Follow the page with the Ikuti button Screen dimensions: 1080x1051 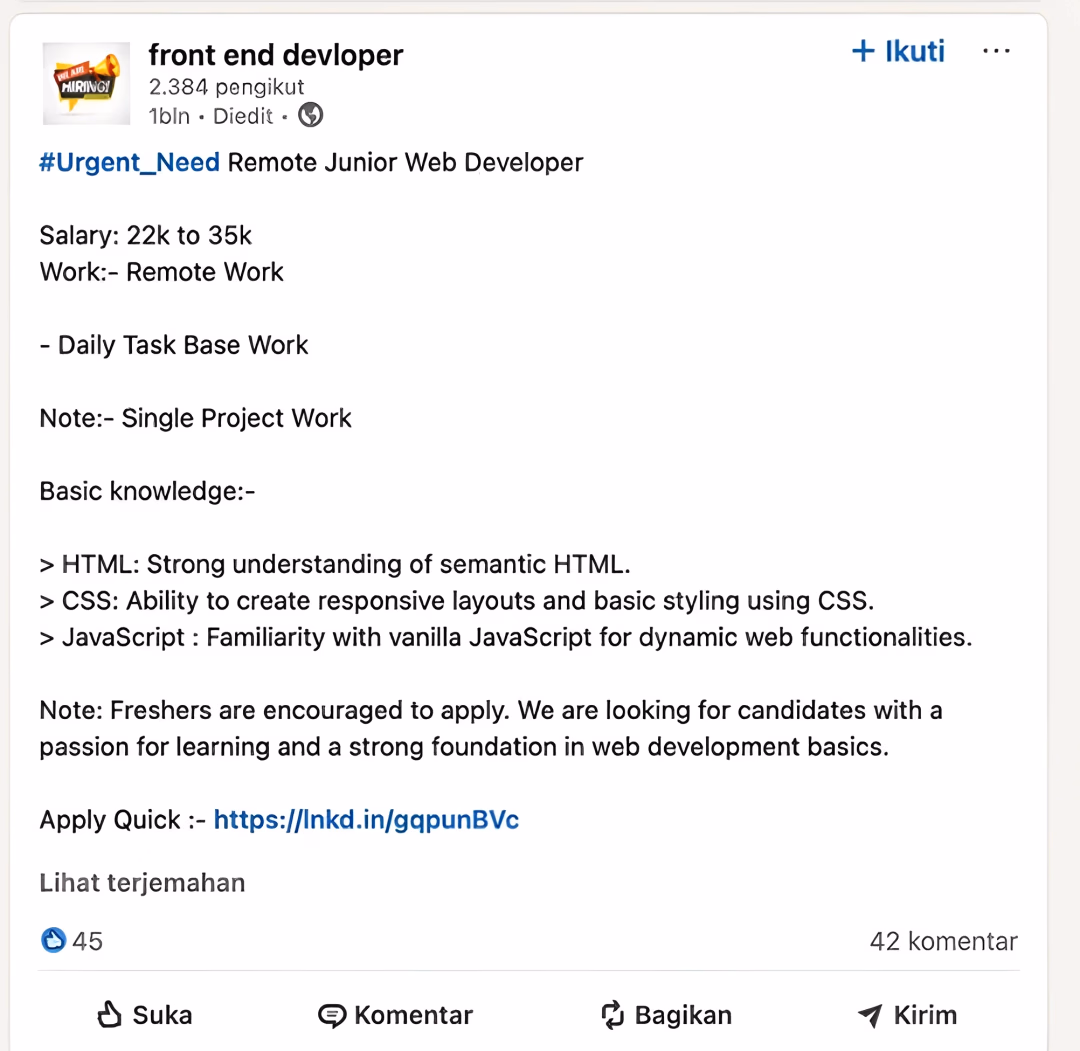tap(898, 51)
